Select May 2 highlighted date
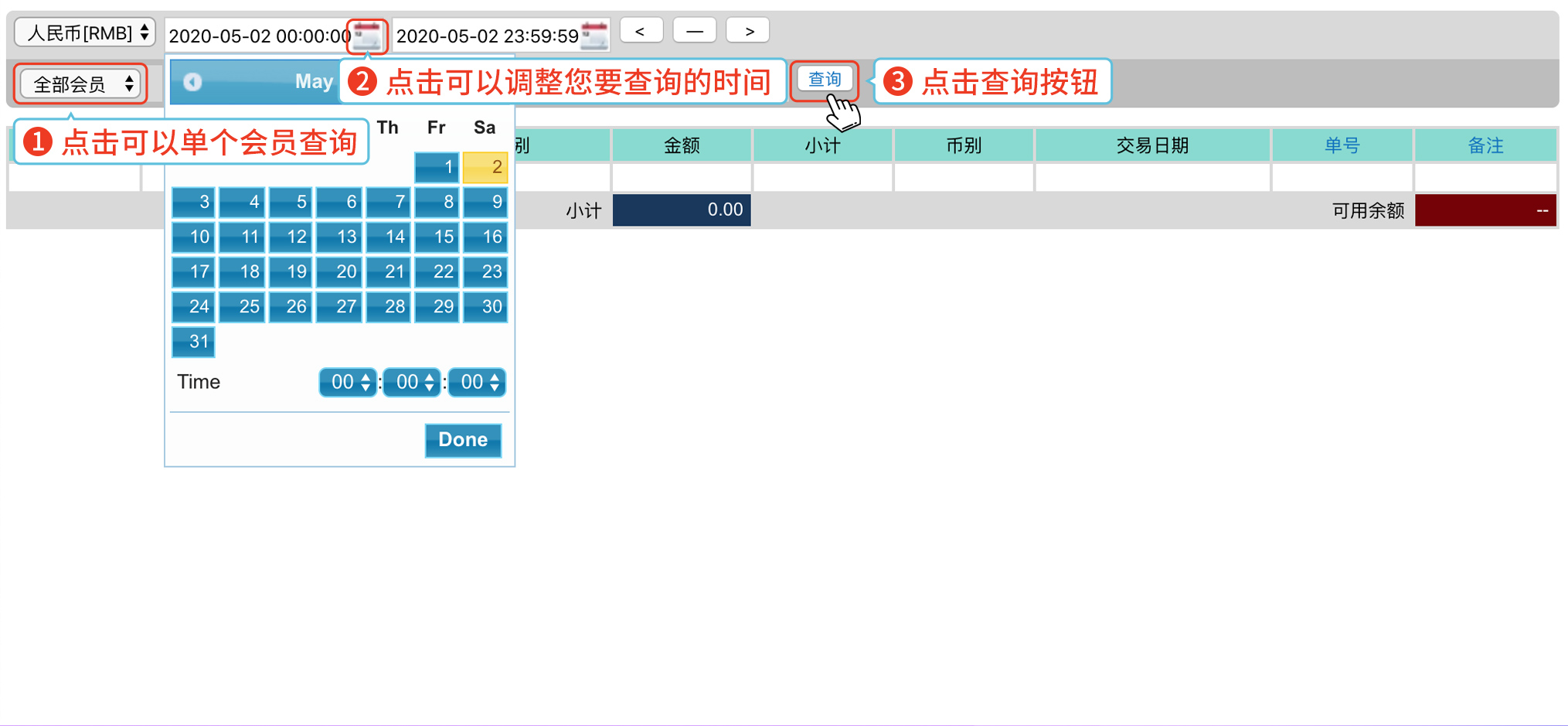 pyautogui.click(x=485, y=167)
